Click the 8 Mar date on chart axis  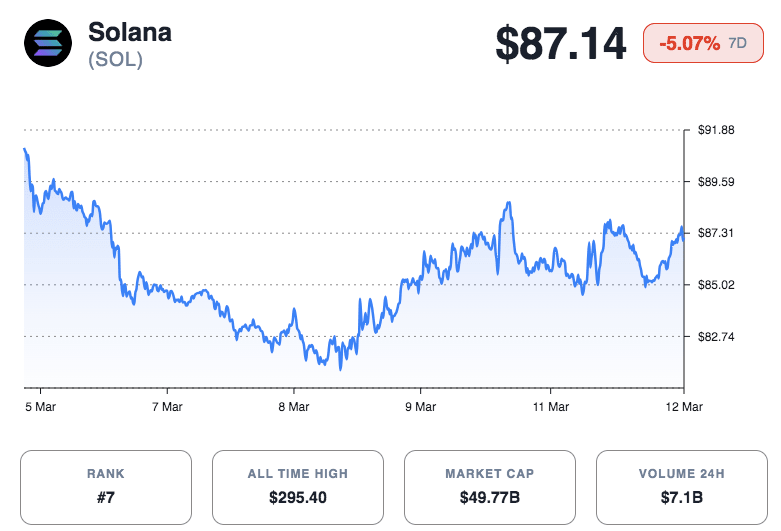(294, 407)
